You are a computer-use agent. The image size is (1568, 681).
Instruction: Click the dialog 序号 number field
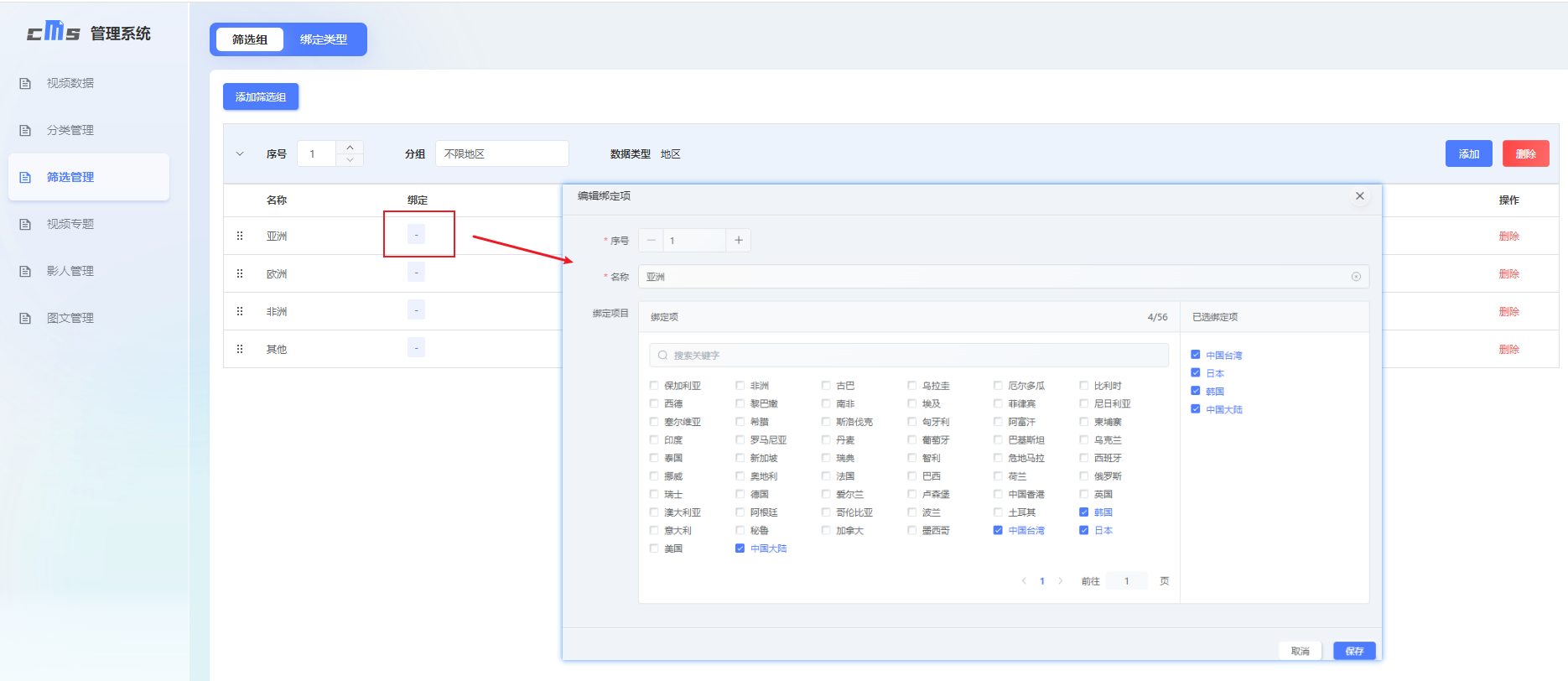[694, 240]
